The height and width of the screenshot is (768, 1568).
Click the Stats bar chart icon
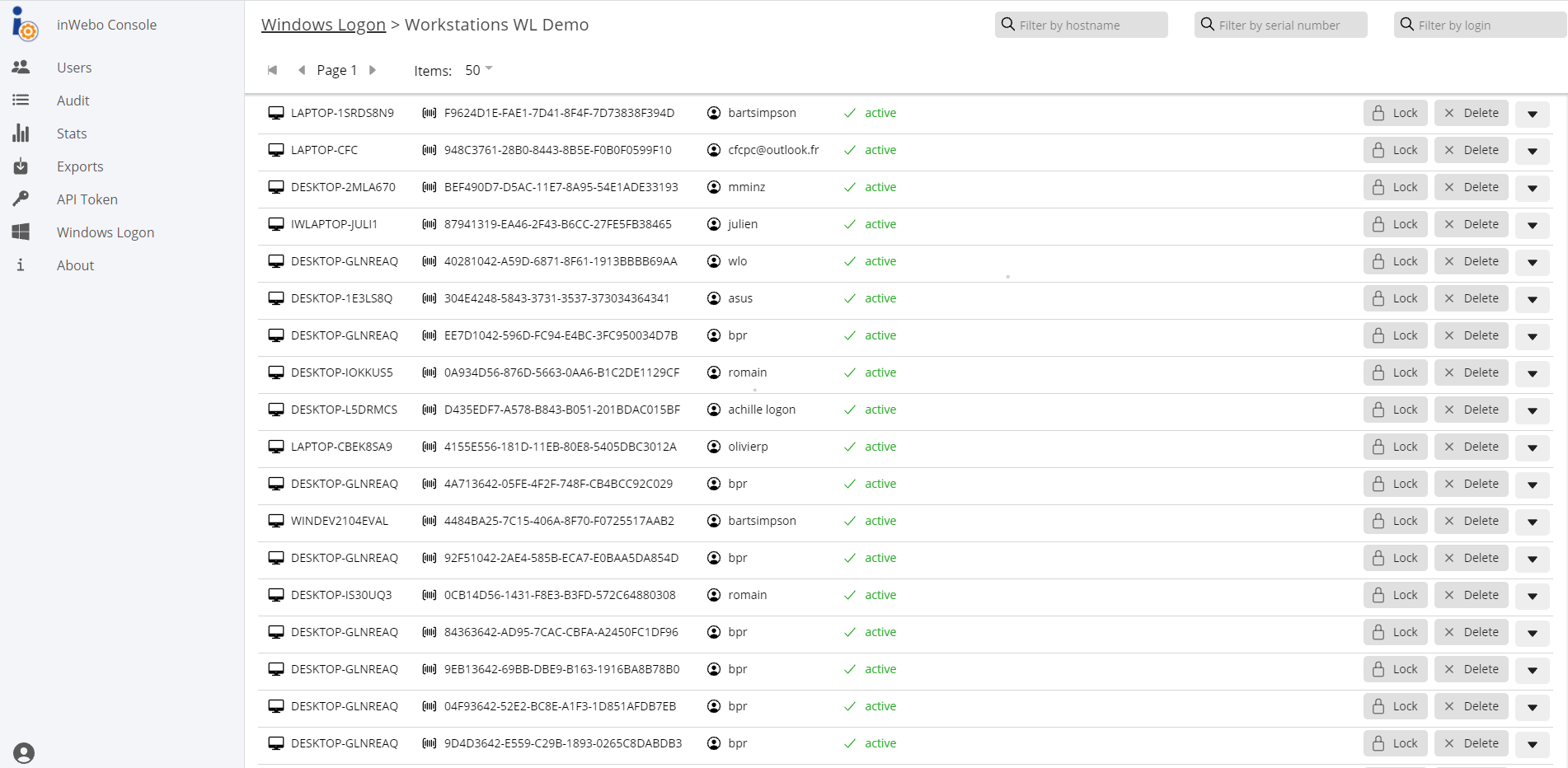coord(21,133)
